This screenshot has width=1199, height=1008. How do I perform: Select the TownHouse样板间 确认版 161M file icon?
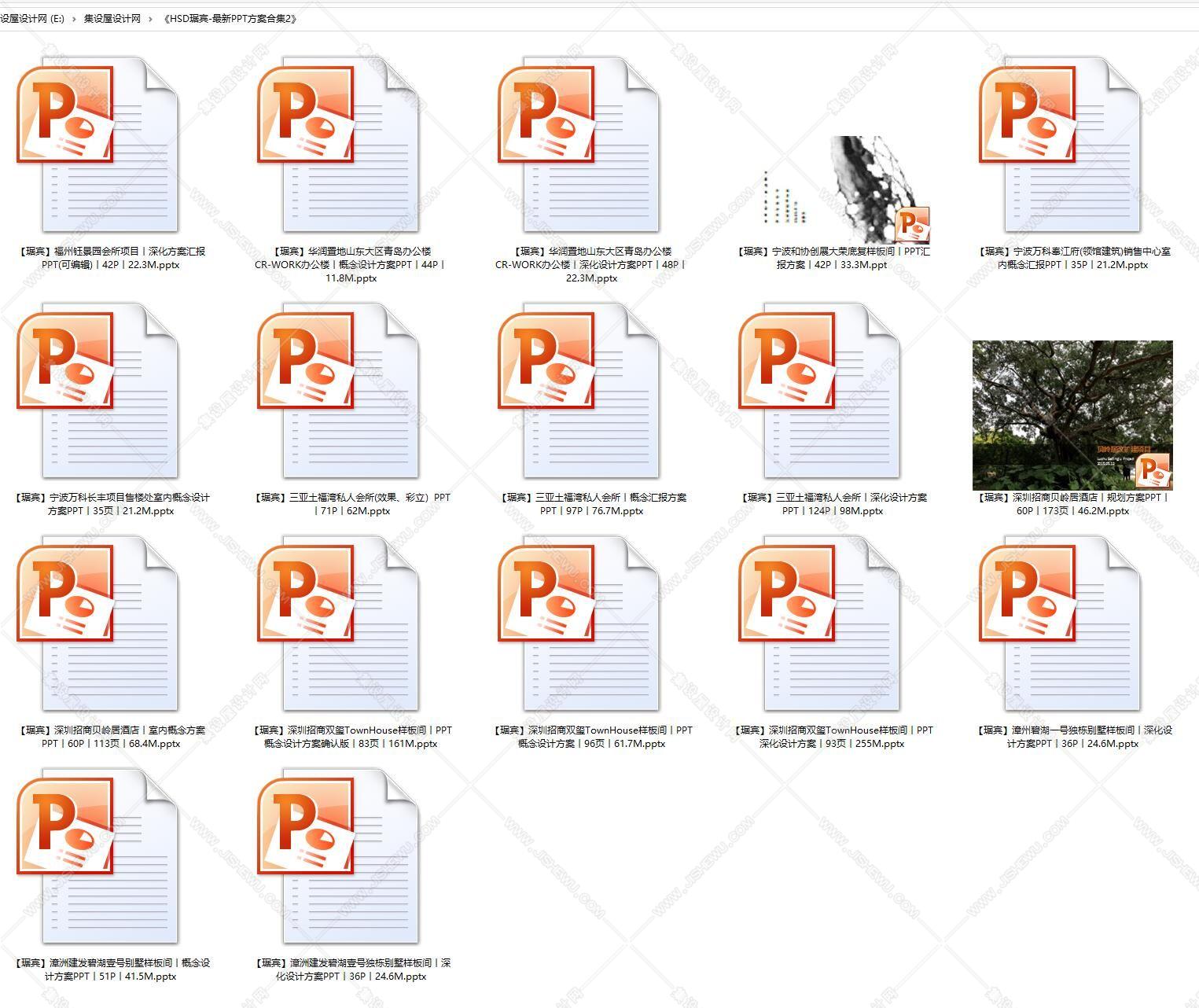[339, 624]
